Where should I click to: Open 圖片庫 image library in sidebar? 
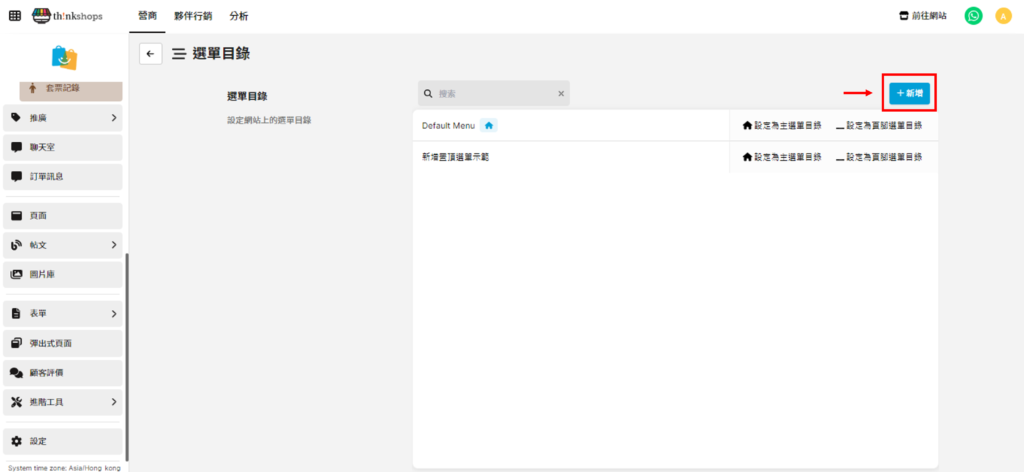pyautogui.click(x=62, y=275)
